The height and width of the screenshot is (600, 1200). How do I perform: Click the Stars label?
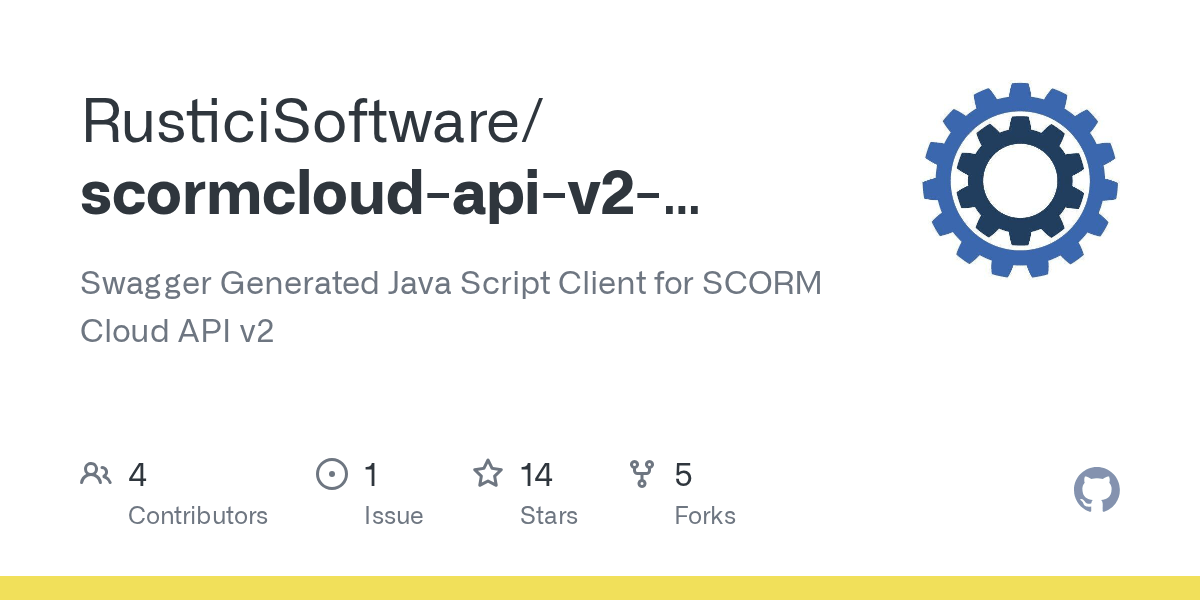pyautogui.click(x=550, y=516)
